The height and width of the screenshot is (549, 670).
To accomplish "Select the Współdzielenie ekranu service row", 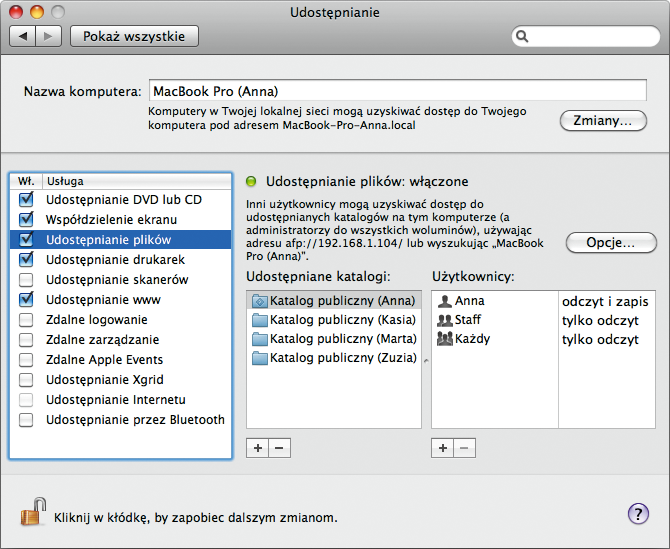I will point(120,220).
